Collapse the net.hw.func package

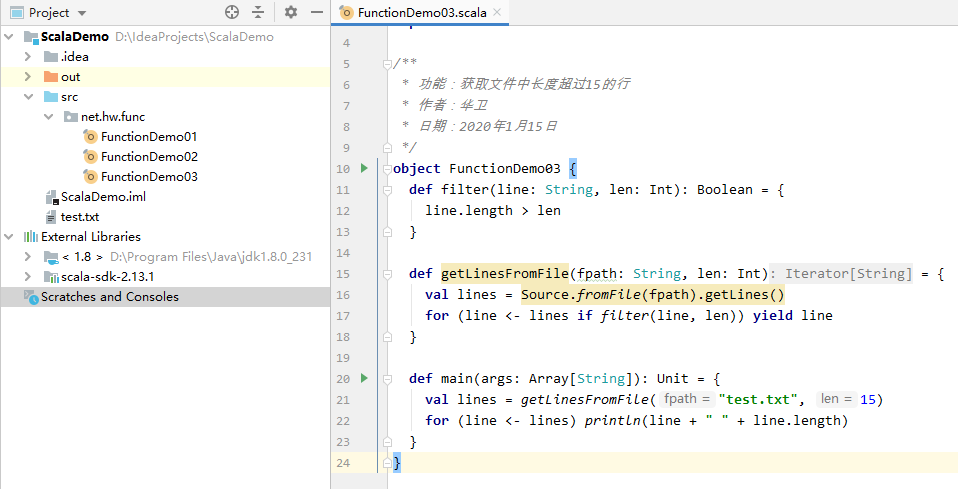[x=49, y=116]
